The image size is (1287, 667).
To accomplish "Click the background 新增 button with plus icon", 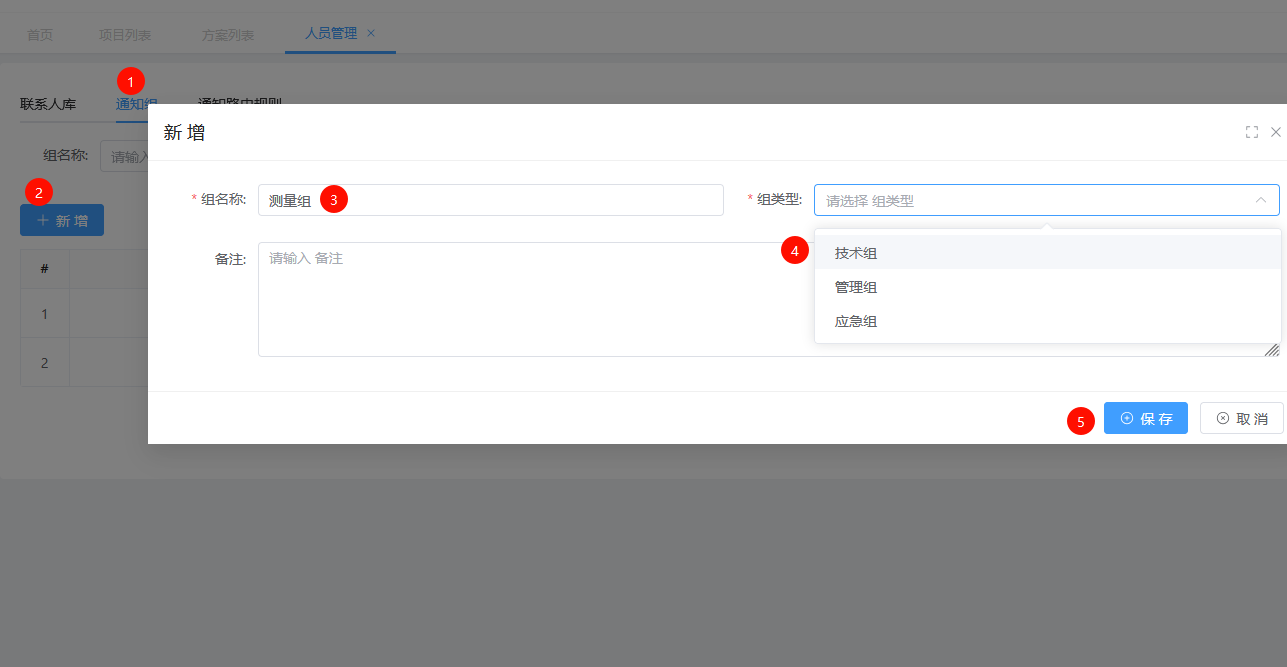I will 62,221.
